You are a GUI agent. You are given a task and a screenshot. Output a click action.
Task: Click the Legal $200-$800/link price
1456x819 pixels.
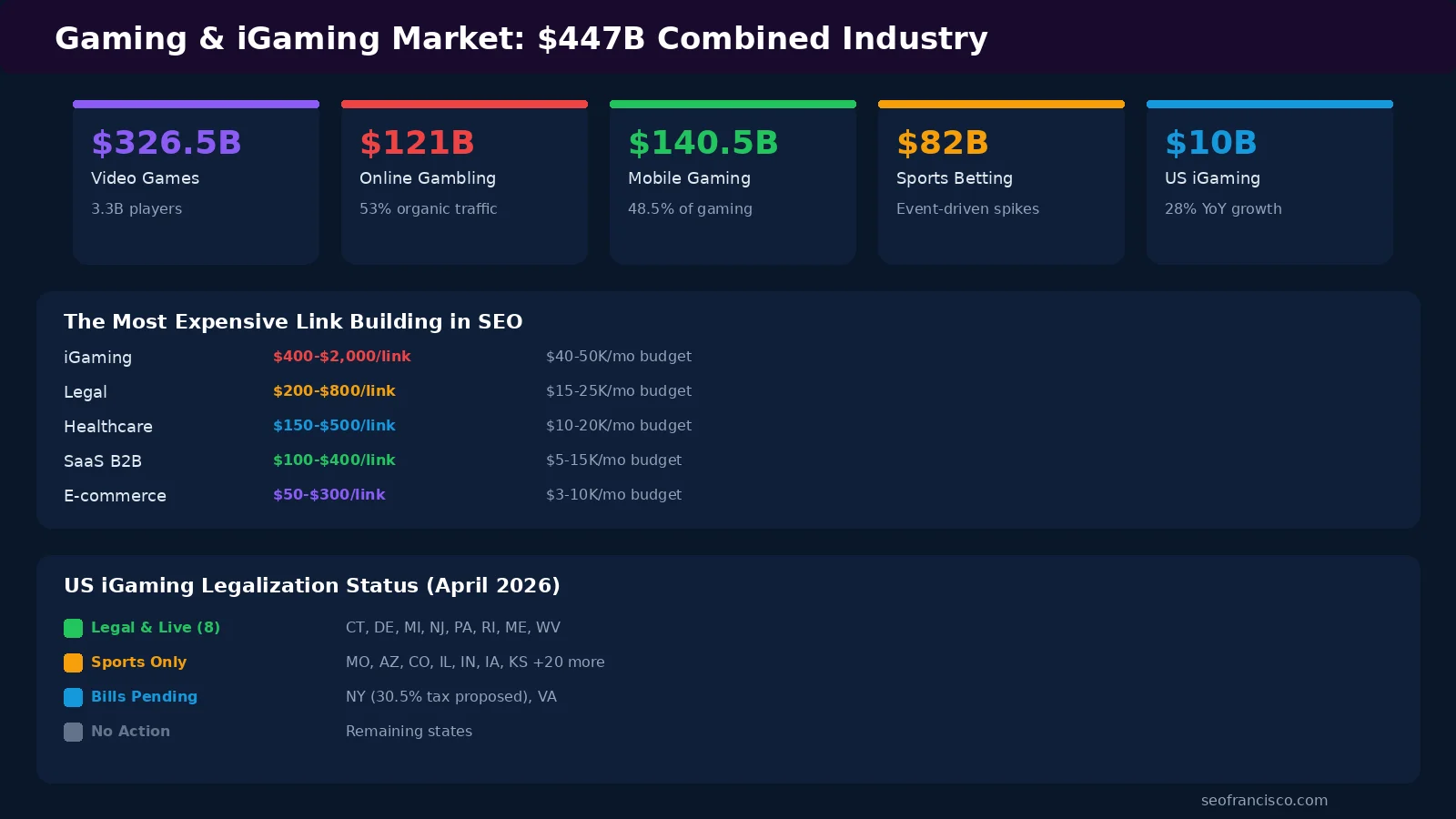333,391
